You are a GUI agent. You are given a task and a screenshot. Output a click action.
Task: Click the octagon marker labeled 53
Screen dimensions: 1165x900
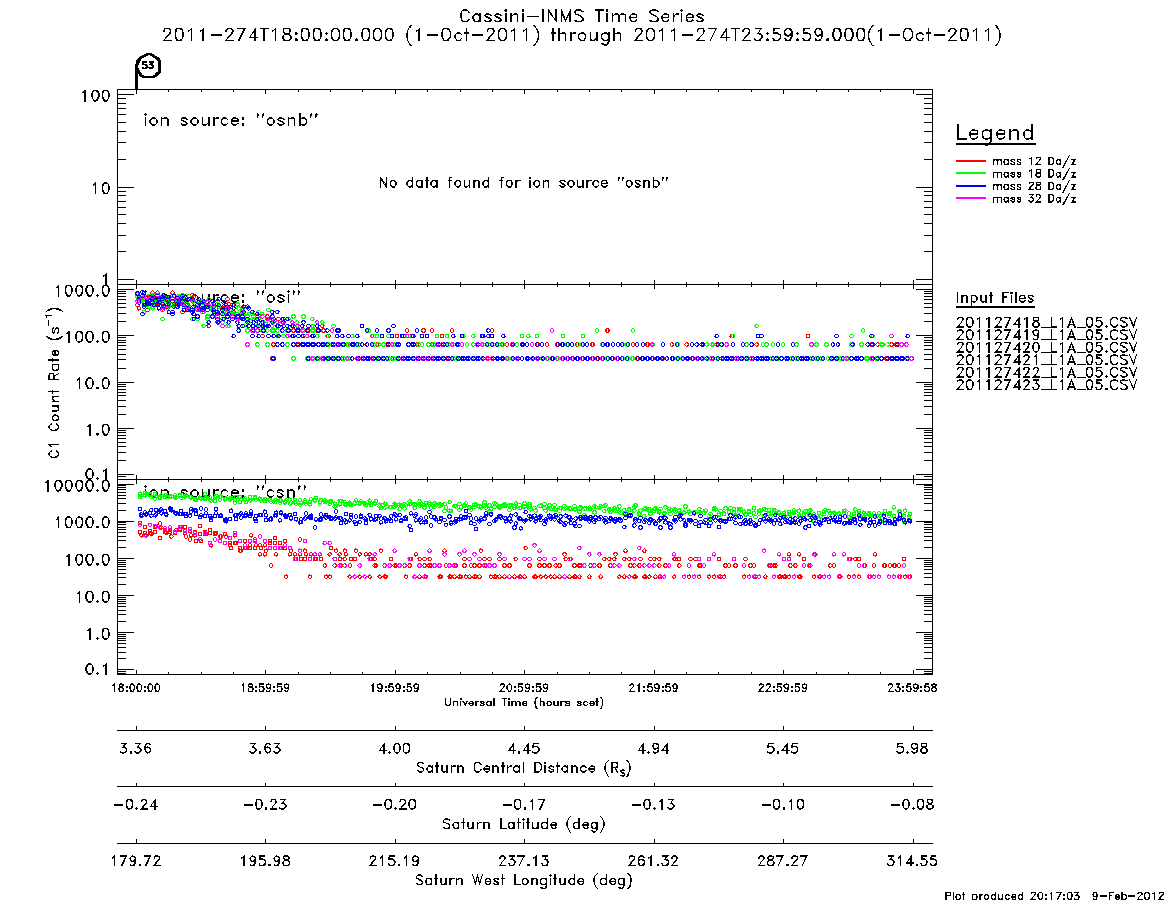click(x=149, y=65)
